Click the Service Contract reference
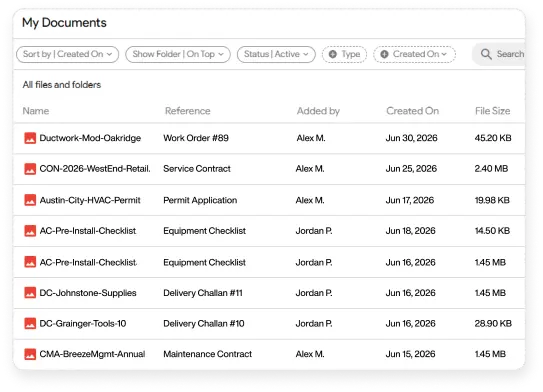Viewport: 543px width, 392px height. (x=197, y=169)
